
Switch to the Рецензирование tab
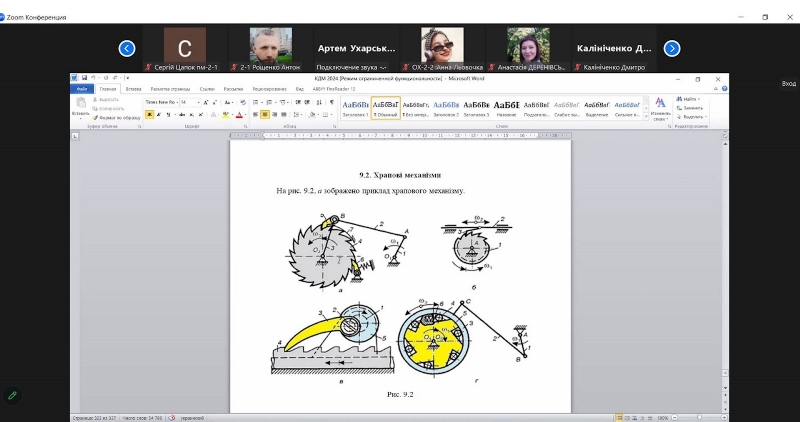[269, 89]
